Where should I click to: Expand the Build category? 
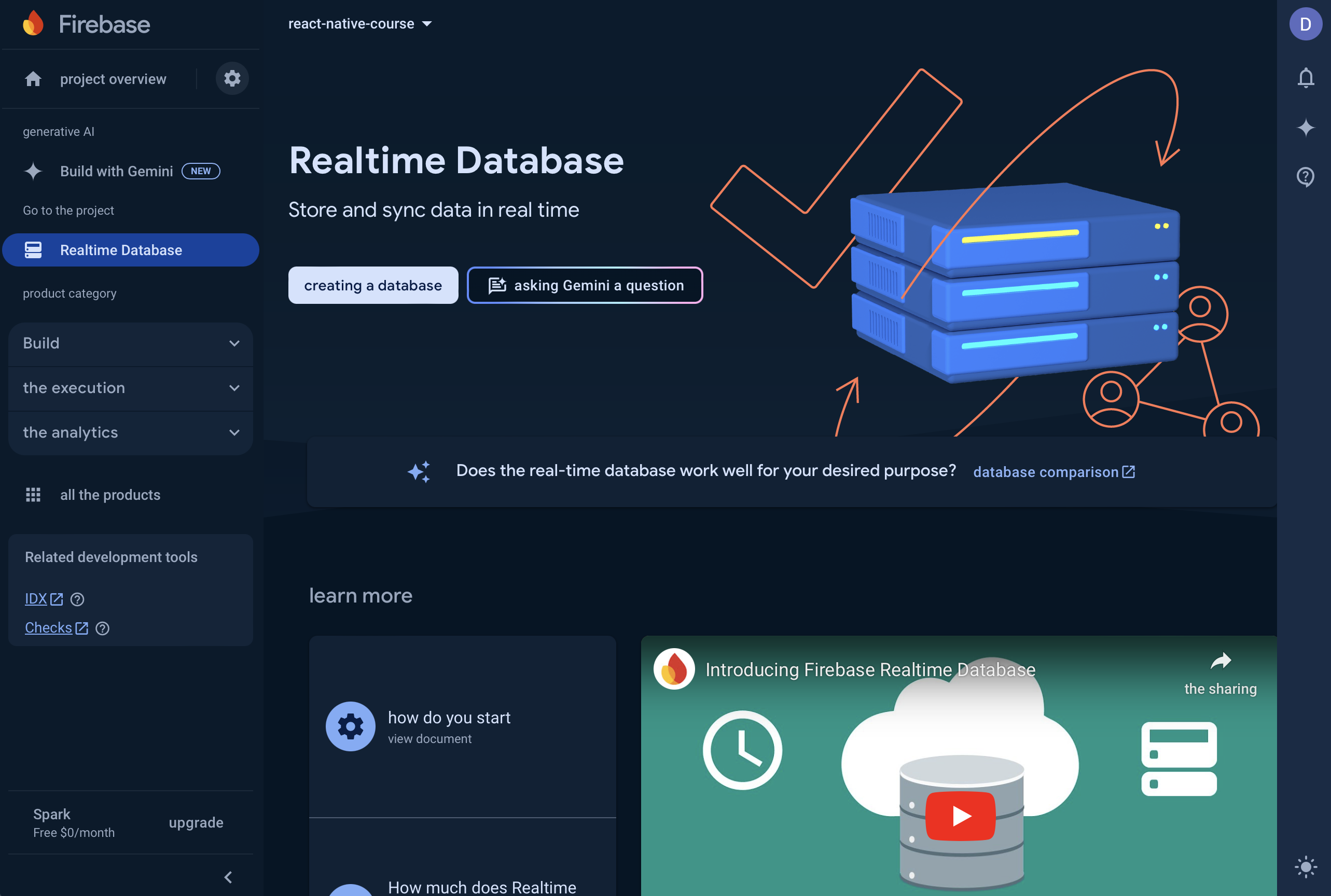point(131,343)
